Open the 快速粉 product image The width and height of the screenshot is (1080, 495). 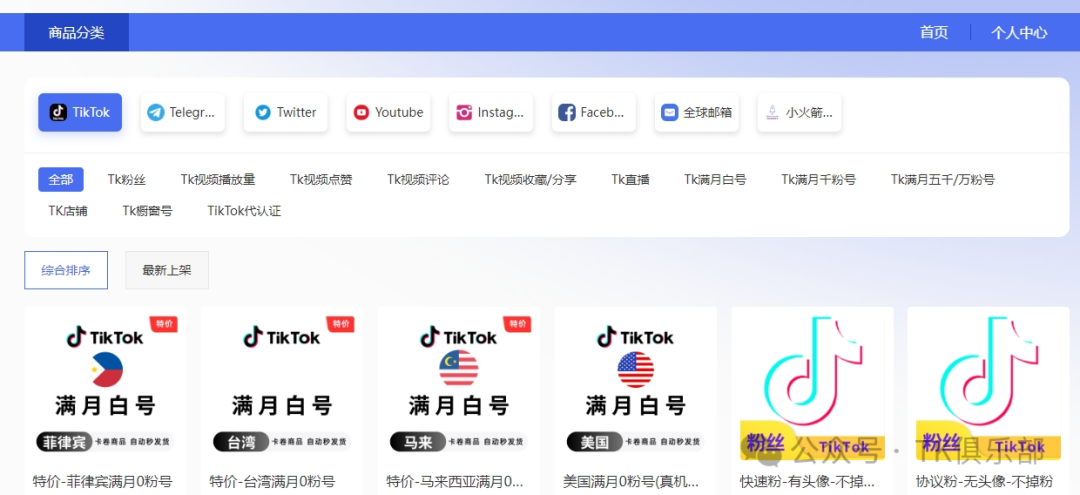tap(812, 386)
